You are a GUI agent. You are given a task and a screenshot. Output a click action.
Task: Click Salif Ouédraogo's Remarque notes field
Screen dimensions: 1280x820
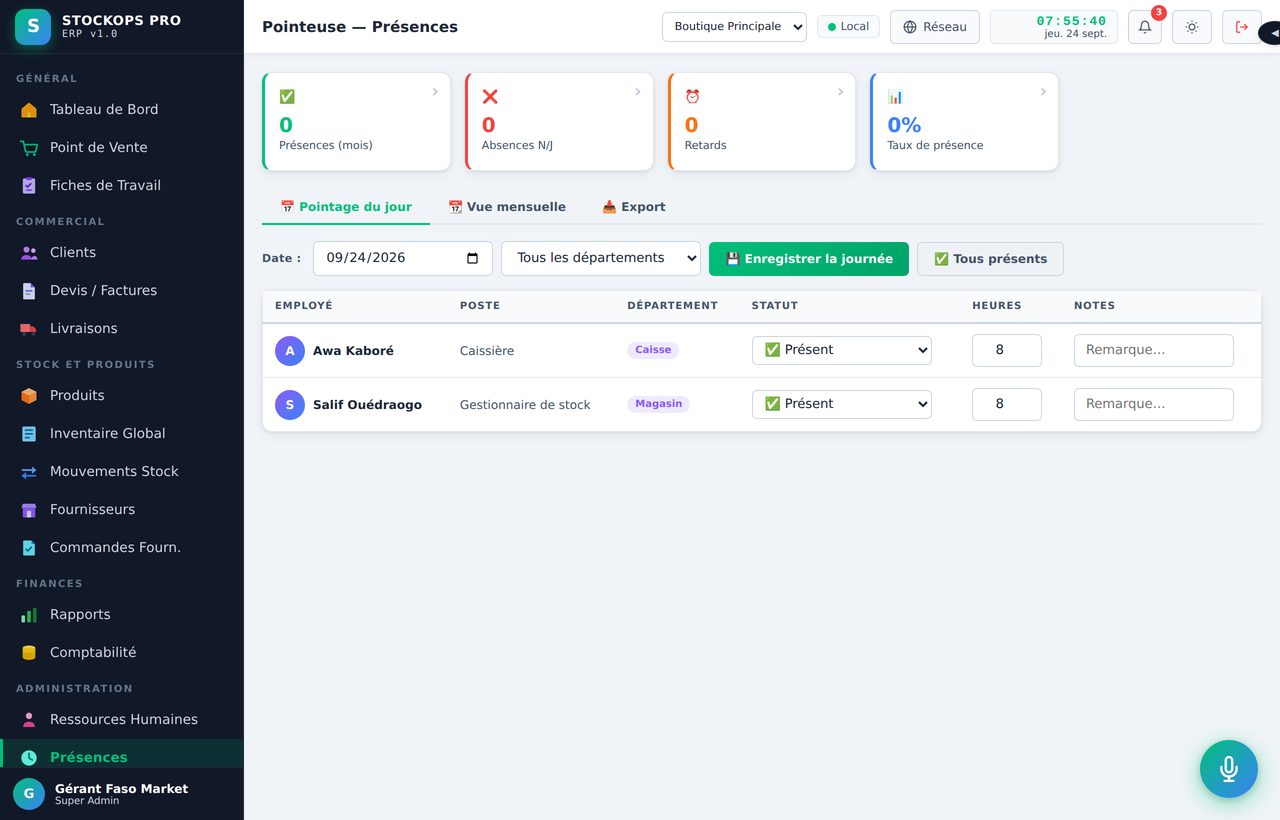point(1154,404)
